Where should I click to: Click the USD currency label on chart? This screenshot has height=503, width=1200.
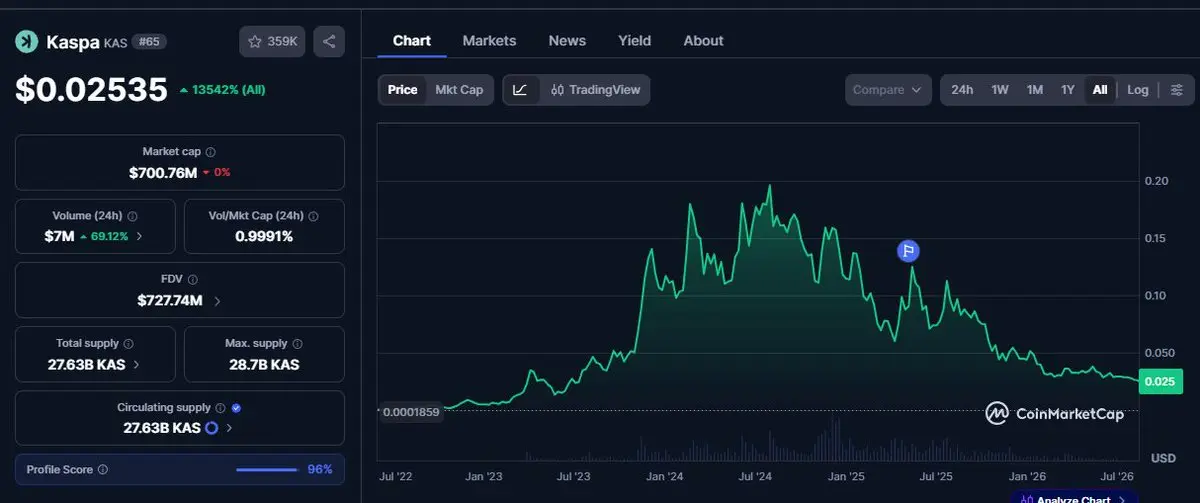[x=1163, y=458]
